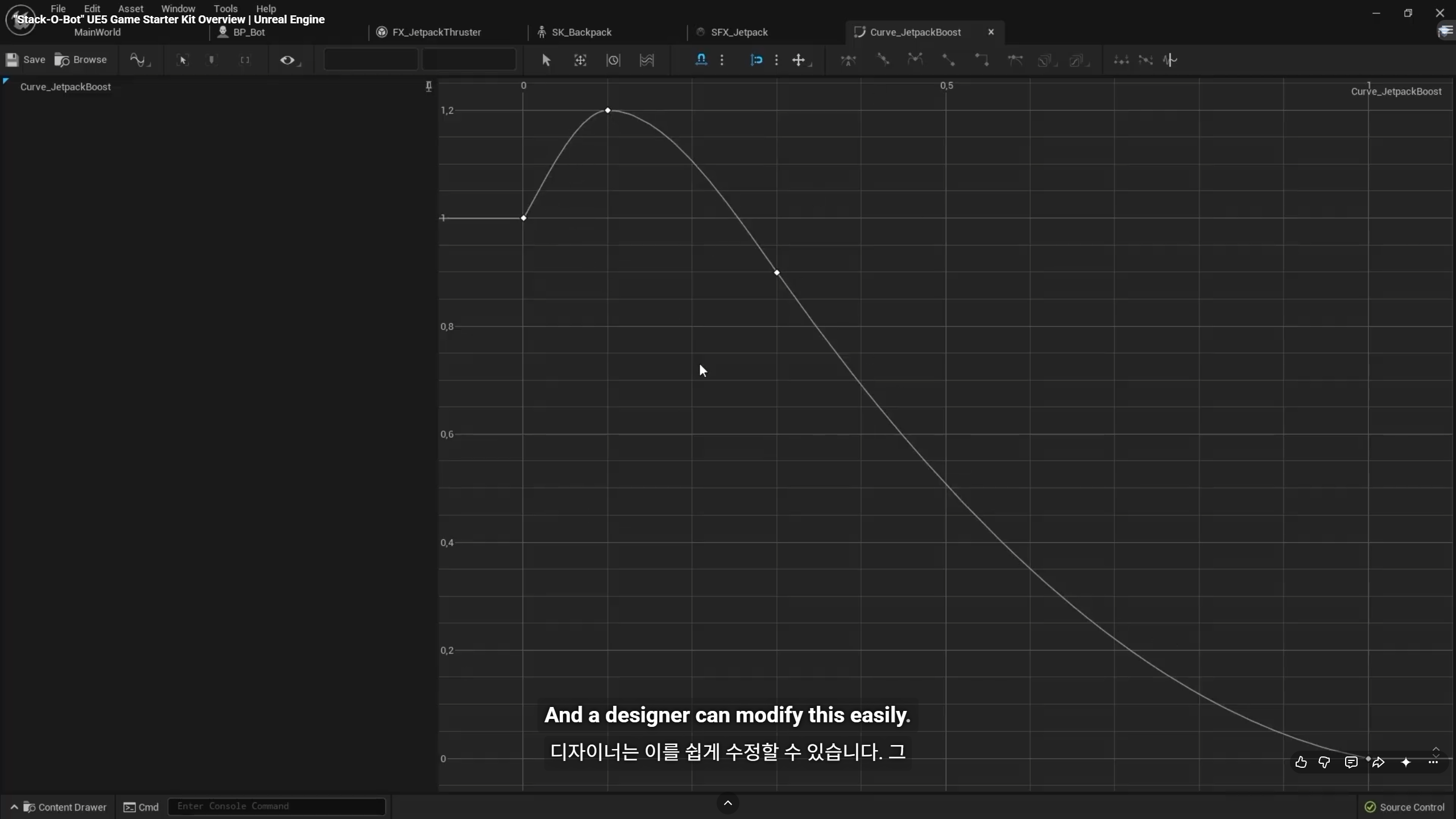
Task: Click the Unreal Engine logo icon
Action: click(x=20, y=20)
